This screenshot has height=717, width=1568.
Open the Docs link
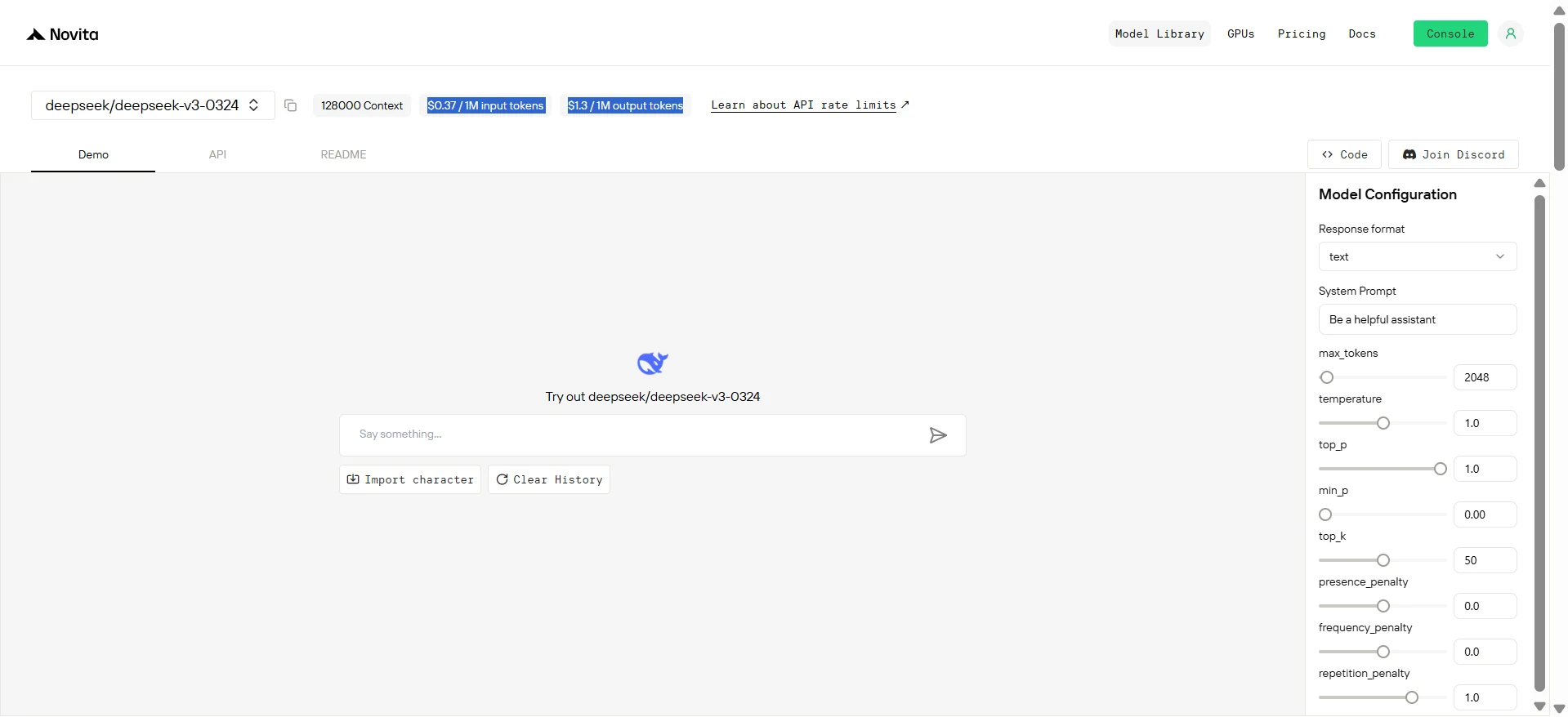pyautogui.click(x=1362, y=33)
